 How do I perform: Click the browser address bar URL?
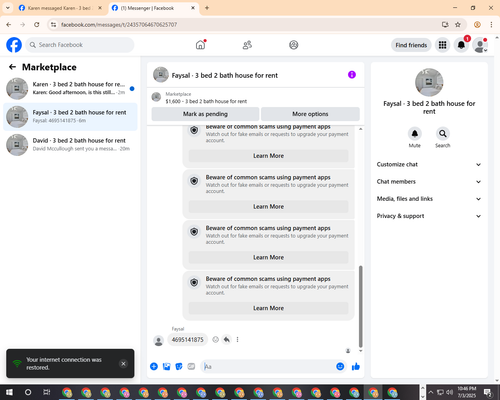(119, 25)
